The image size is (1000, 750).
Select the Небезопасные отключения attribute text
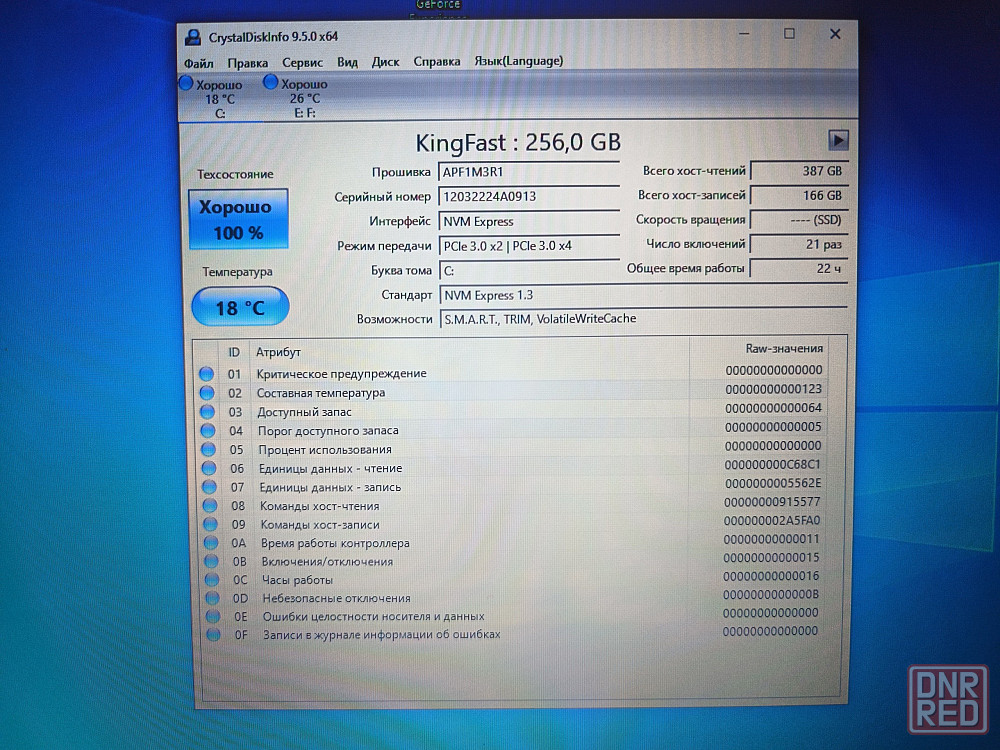point(337,598)
